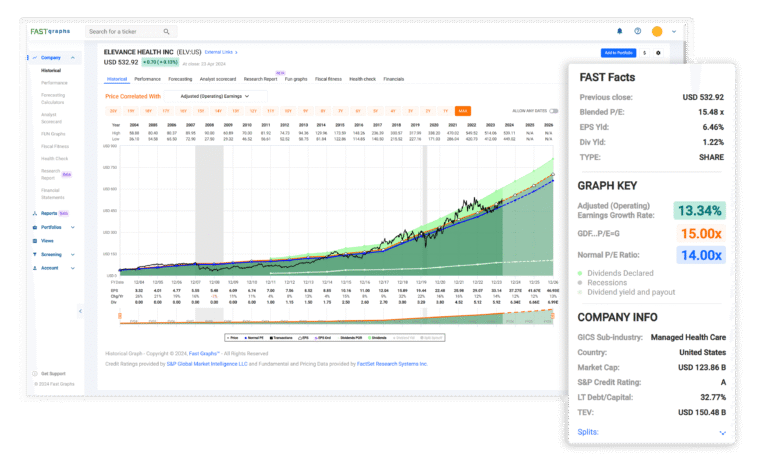The height and width of the screenshot is (457, 768).
Task: Open FUN Graphs in sidebar
Action: (x=53, y=134)
